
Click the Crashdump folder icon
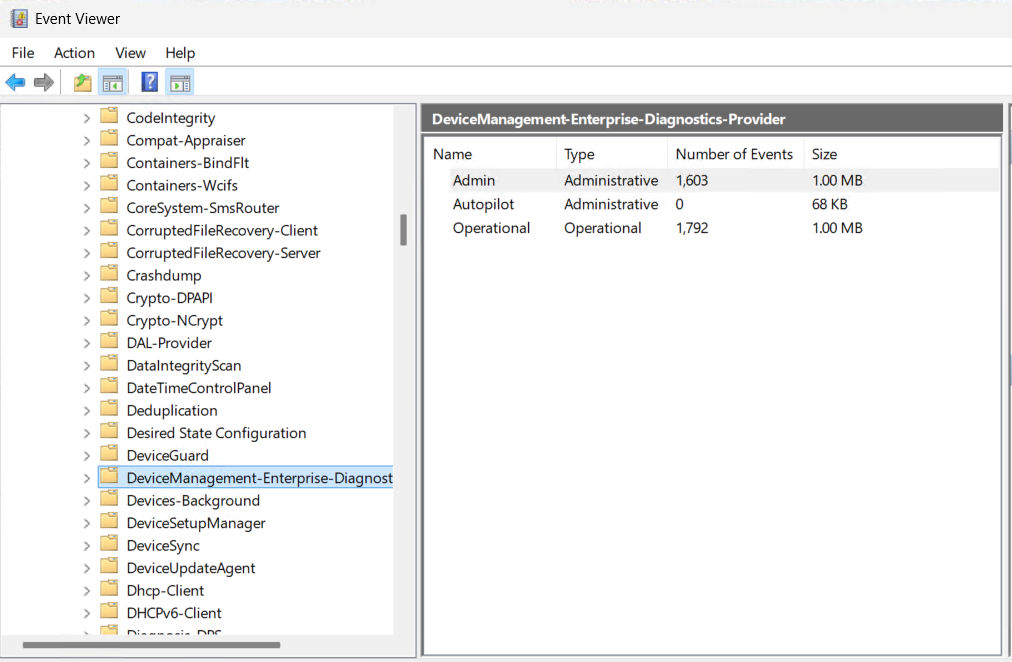(110, 274)
